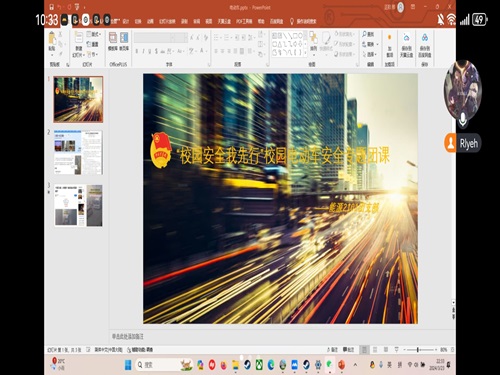Toggle text Shadow formatting
The height and width of the screenshot is (375, 500).
click(156, 51)
